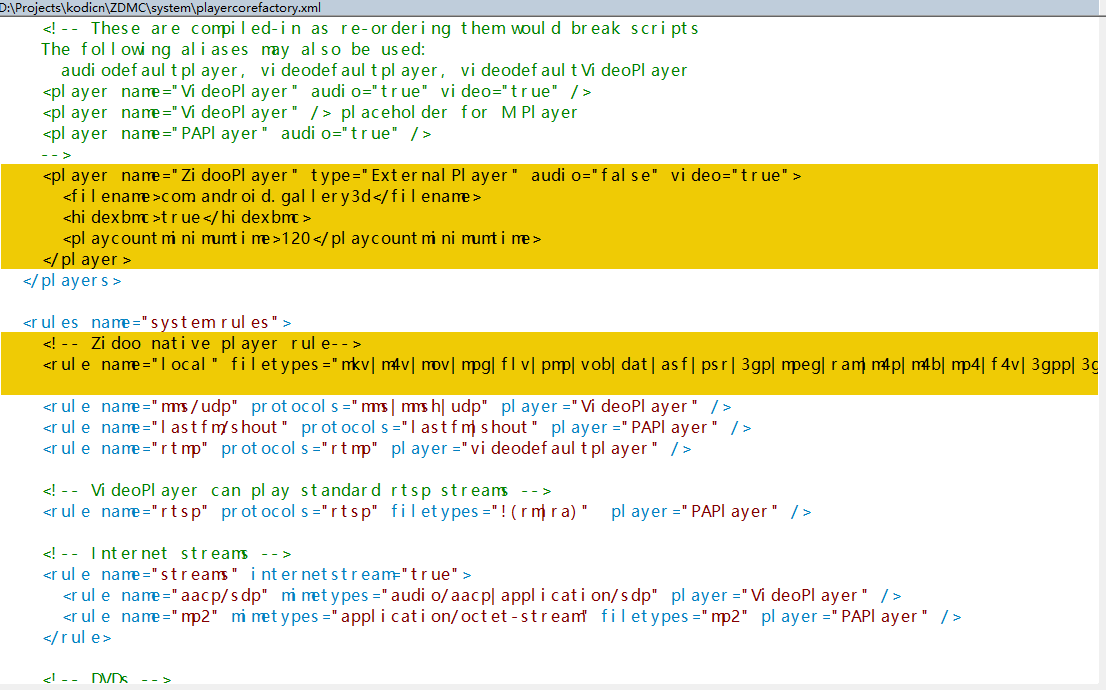Viewport: 1106px width, 690px height.
Task: Click the closing </players> tag
Action: pos(72,281)
